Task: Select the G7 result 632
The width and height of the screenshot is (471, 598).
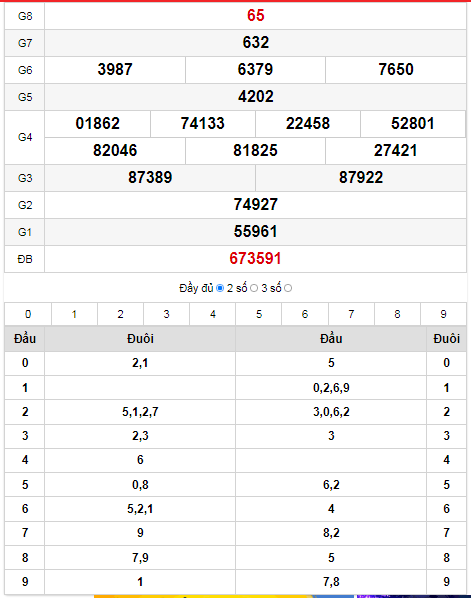Action: pyautogui.click(x=256, y=42)
